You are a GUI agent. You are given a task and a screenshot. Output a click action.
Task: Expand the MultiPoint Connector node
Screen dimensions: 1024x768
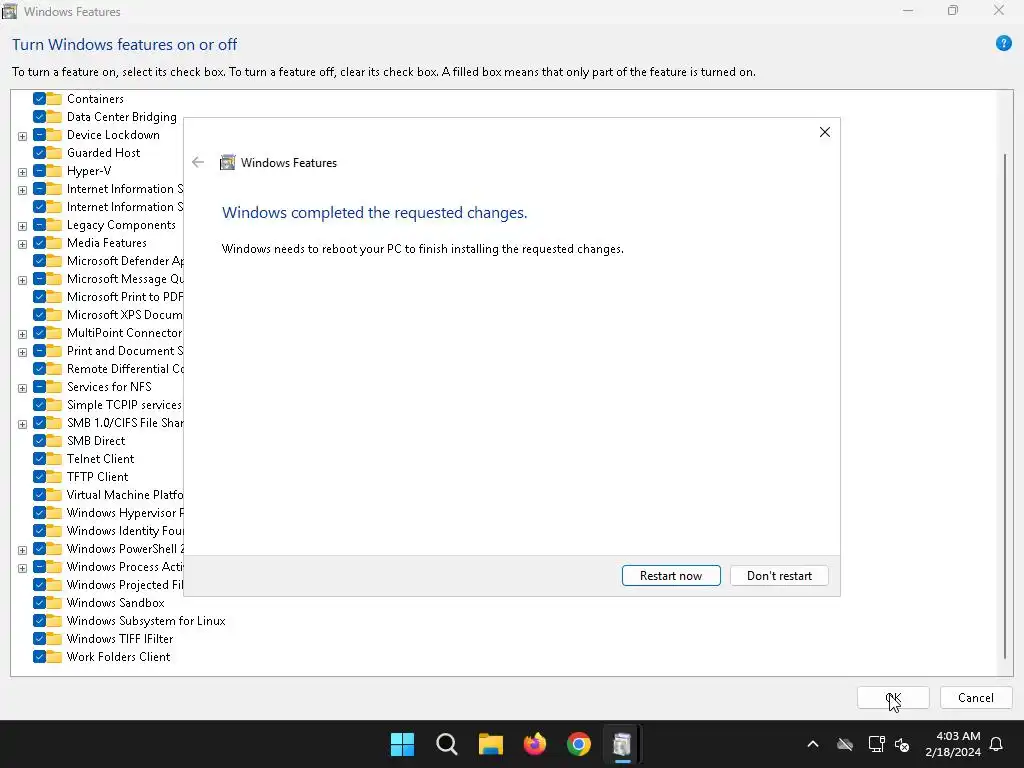pyautogui.click(x=22, y=334)
